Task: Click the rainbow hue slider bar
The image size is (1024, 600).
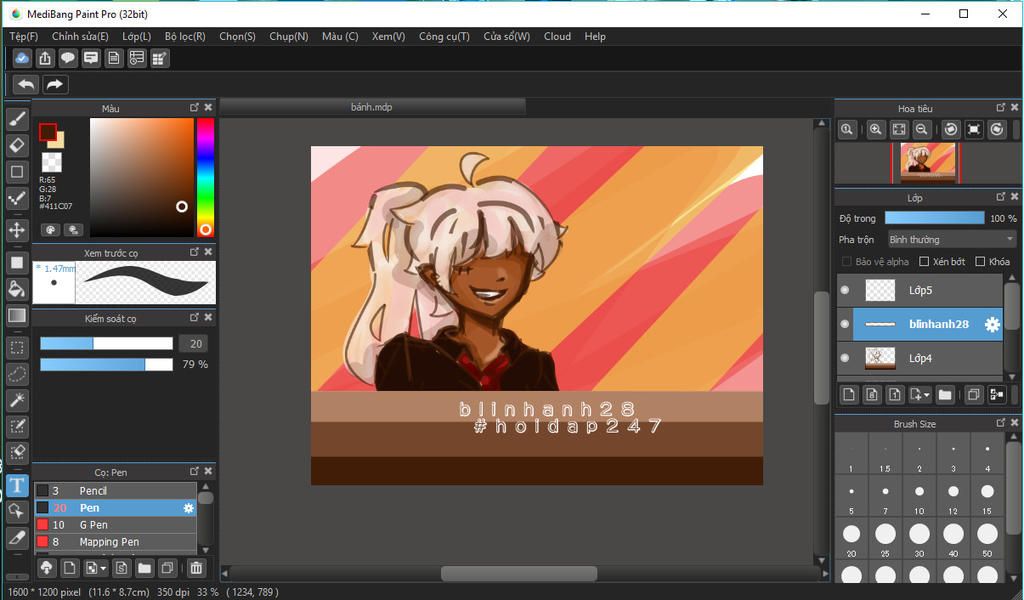Action: [x=205, y=177]
